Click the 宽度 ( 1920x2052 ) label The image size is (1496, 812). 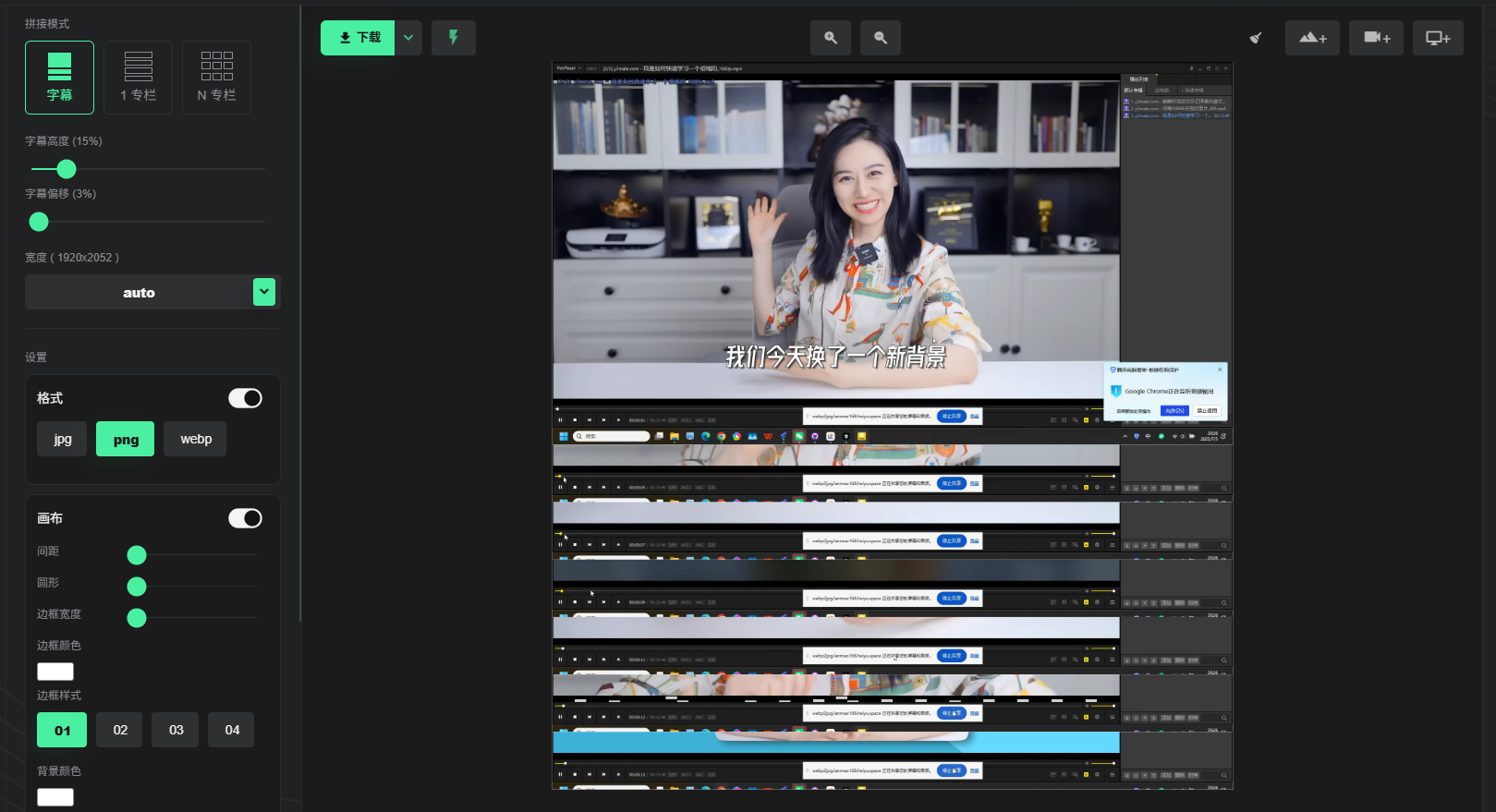click(72, 258)
